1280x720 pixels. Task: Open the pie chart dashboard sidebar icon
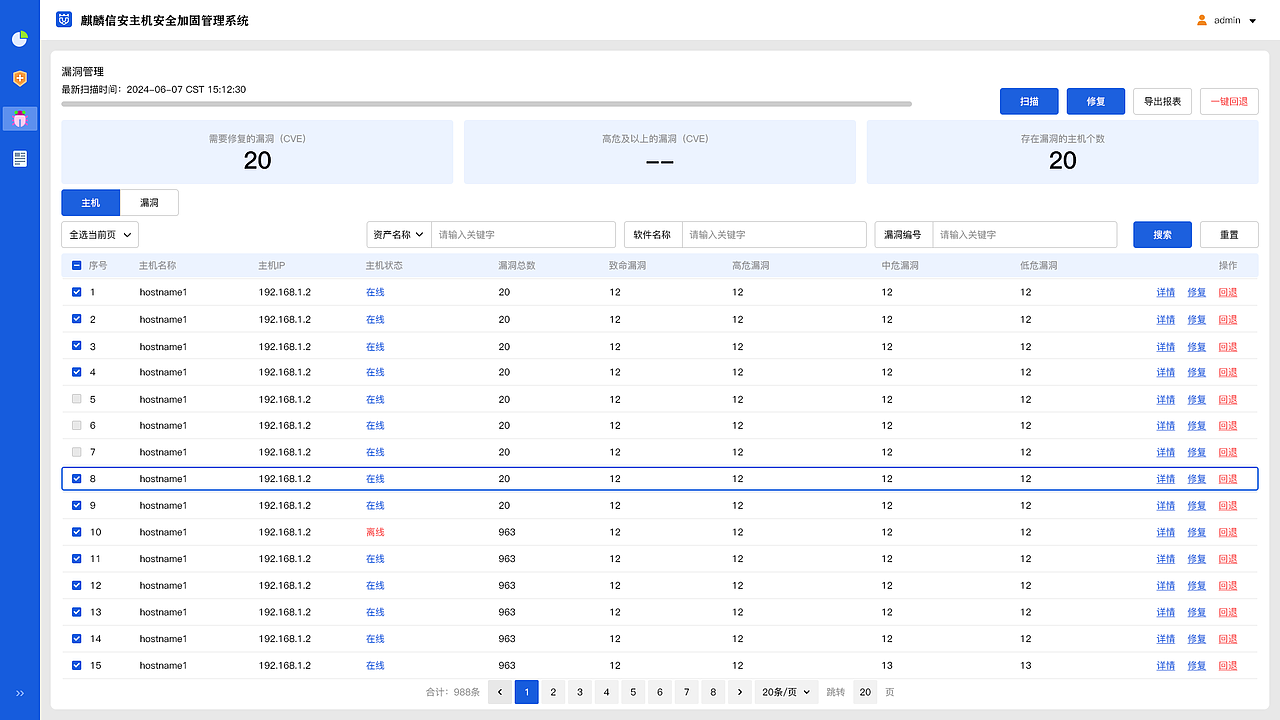20,39
